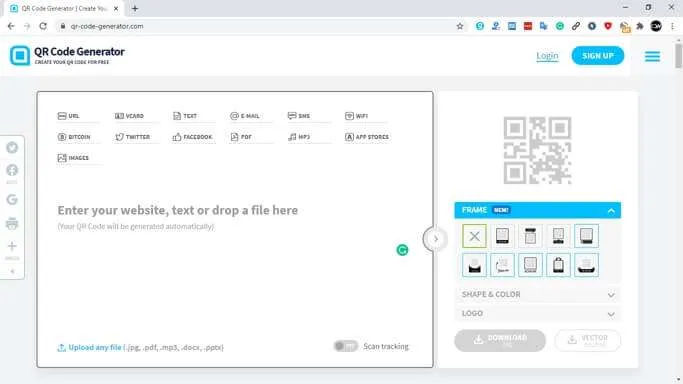
Task: Click the Grammarly icon in input box
Action: pos(402,250)
